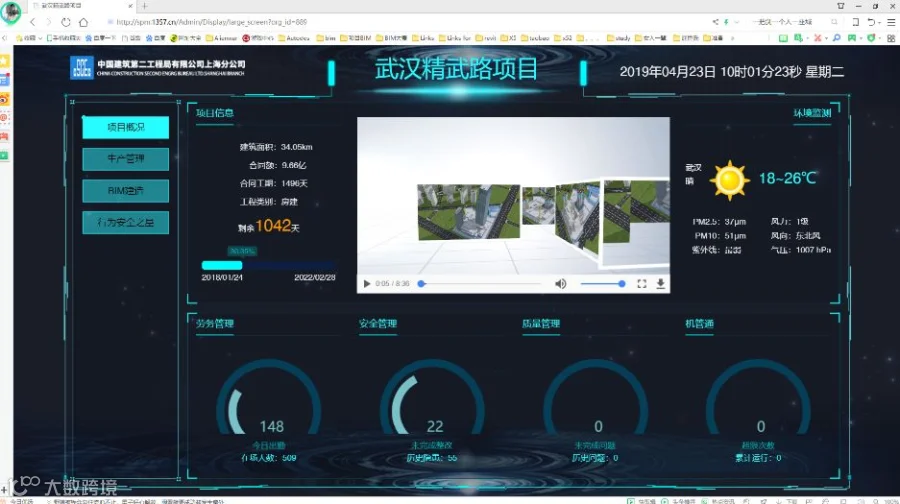Click the 质量管理 section heading
Image resolution: width=900 pixels, height=504 pixels.
pyautogui.click(x=541, y=324)
